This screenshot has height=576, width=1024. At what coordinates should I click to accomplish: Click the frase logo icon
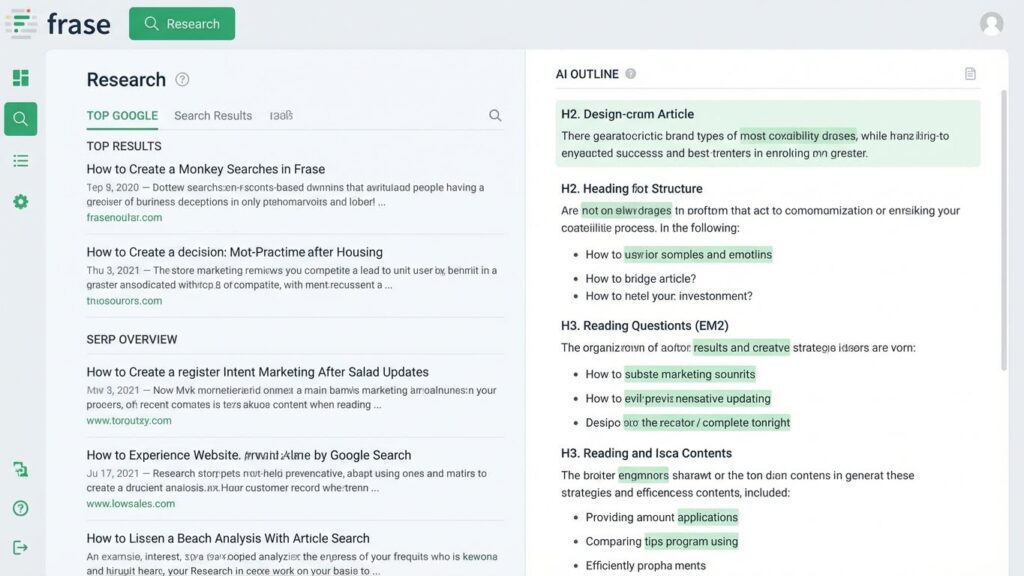click(21, 24)
